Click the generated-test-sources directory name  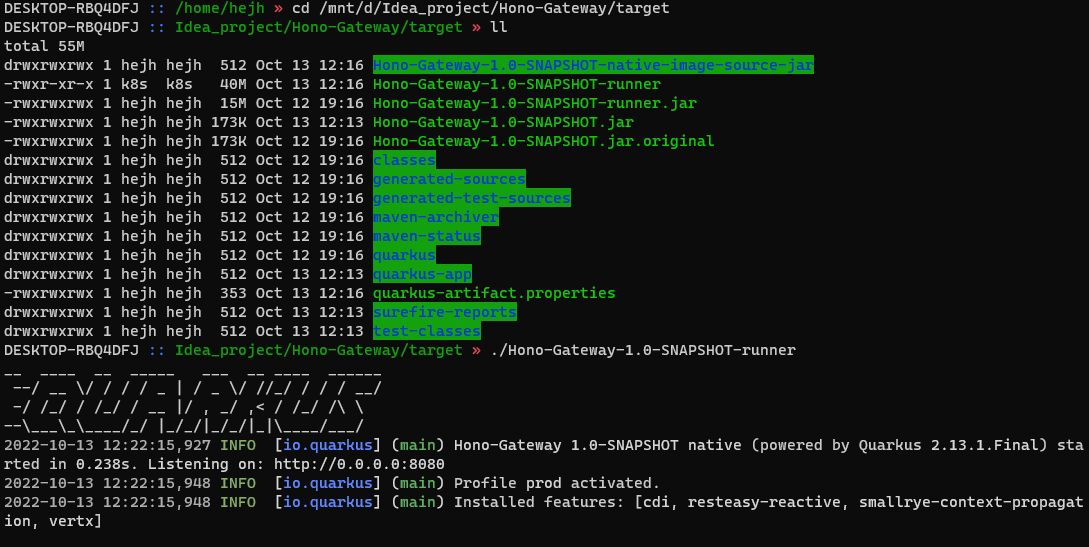(471, 199)
